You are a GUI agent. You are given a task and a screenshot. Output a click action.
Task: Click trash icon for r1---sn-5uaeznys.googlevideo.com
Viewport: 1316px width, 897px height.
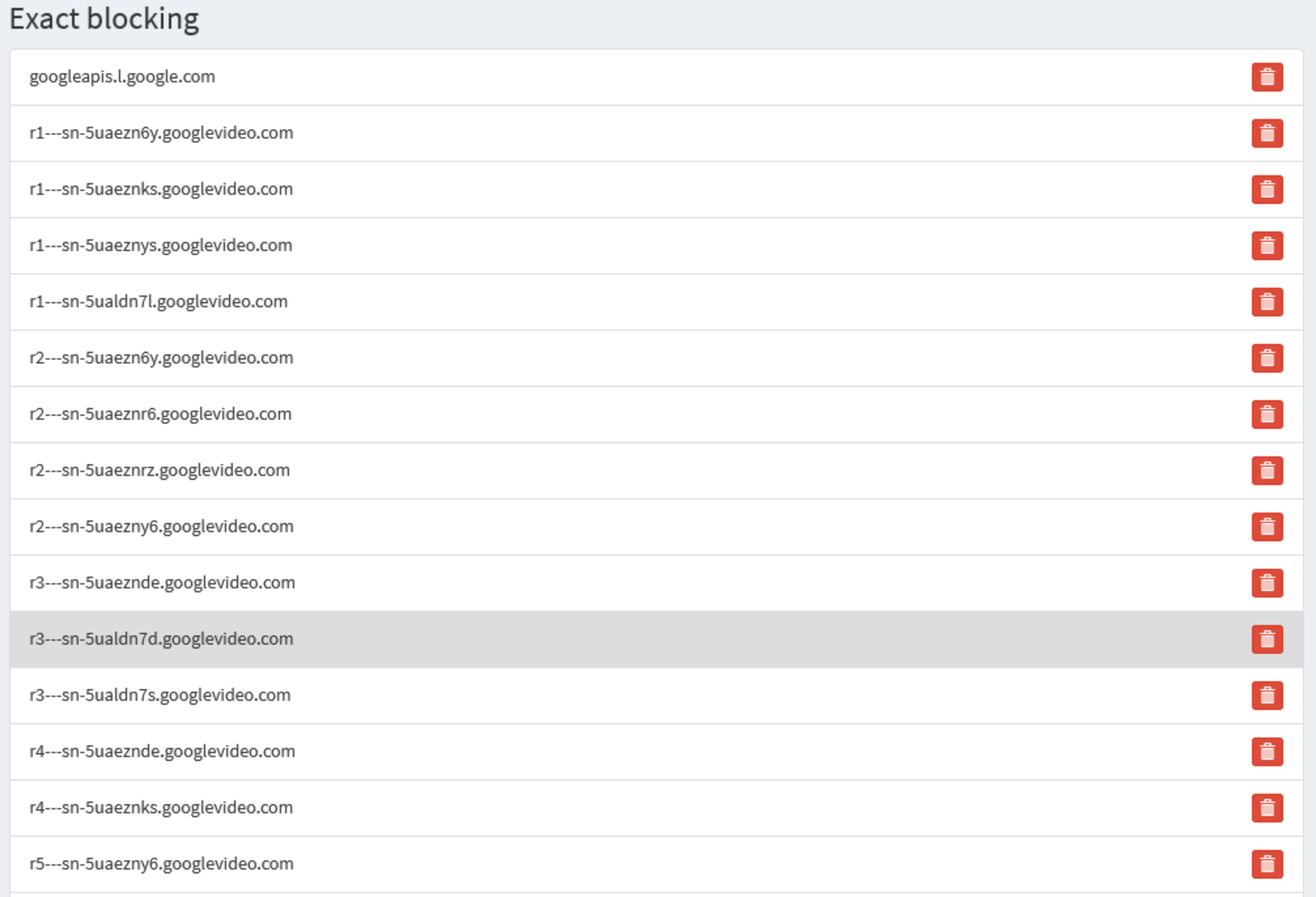pos(1267,246)
